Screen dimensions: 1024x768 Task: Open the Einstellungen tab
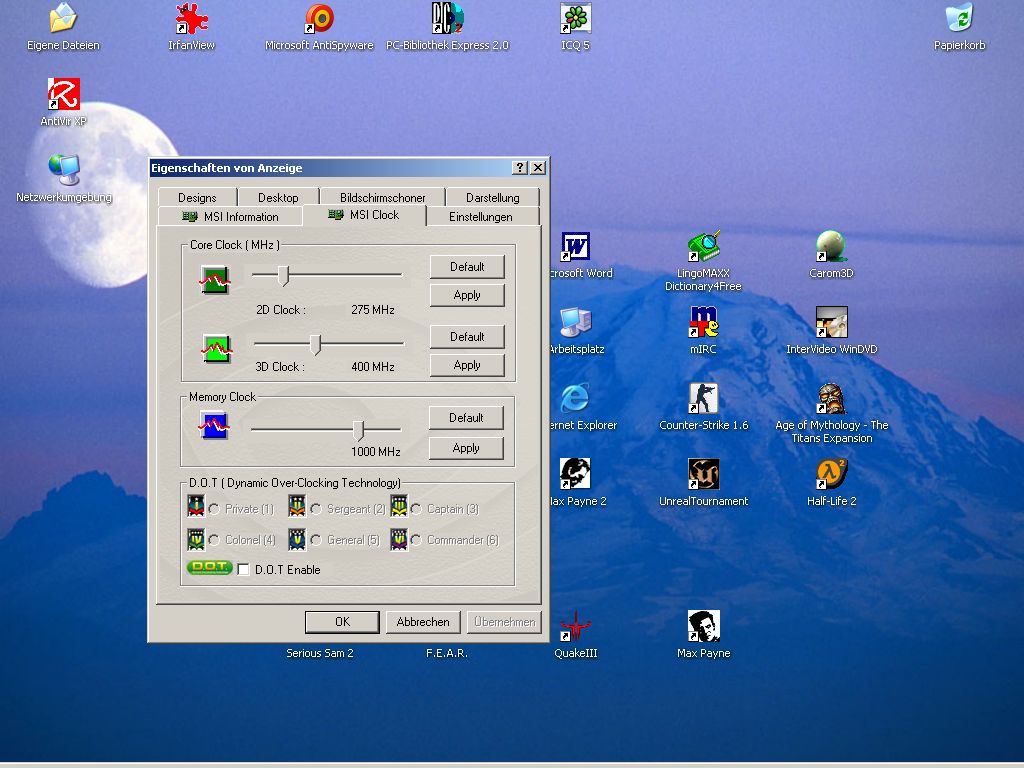481,217
